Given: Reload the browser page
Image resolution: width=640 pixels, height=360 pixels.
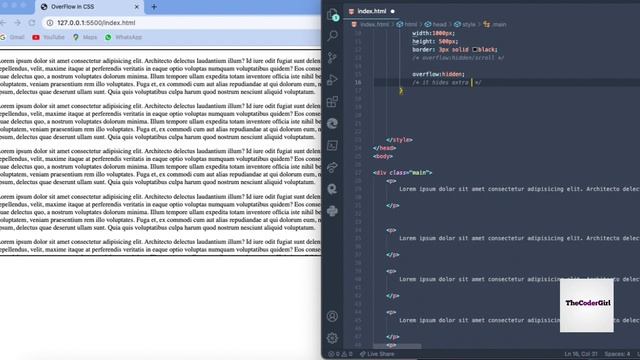Looking at the screenshot, I should click(x=32, y=23).
